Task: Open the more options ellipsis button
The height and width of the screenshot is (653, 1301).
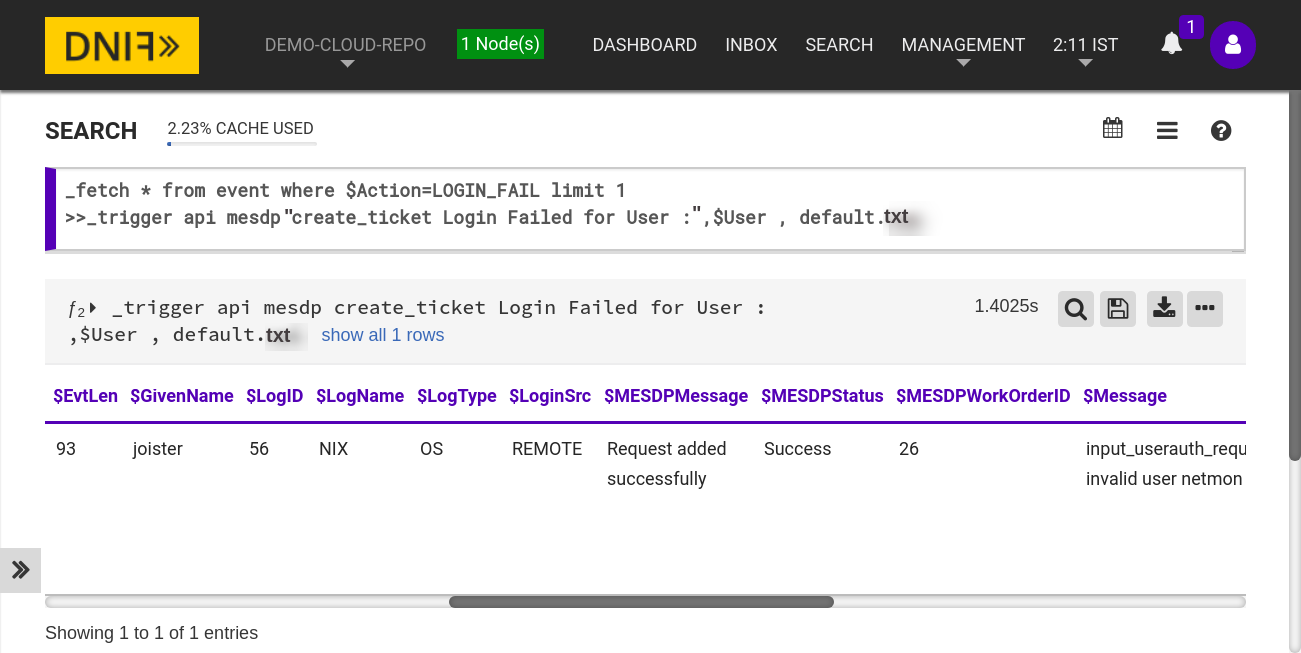Action: [1205, 309]
